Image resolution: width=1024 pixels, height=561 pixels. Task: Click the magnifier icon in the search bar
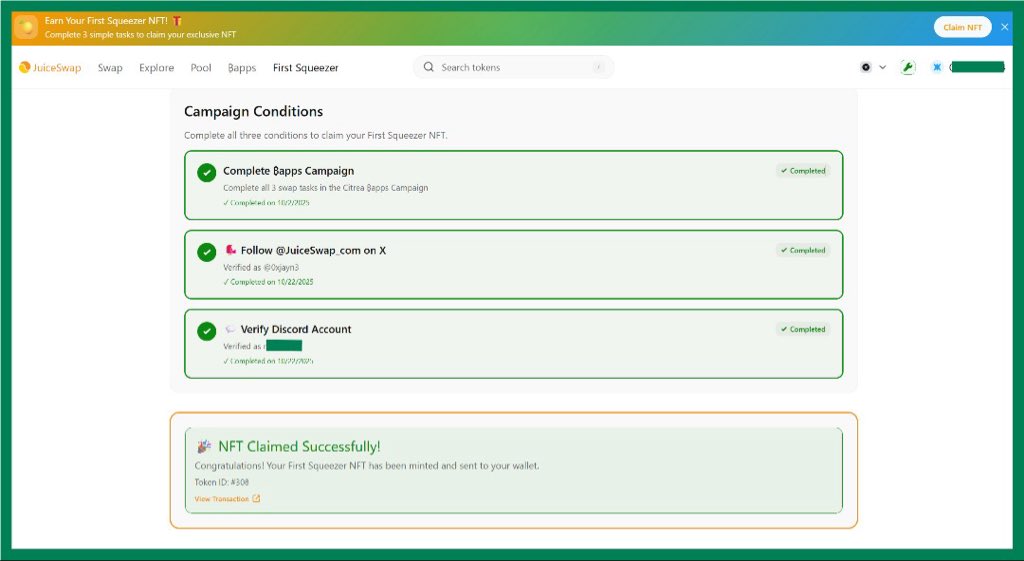coord(428,67)
